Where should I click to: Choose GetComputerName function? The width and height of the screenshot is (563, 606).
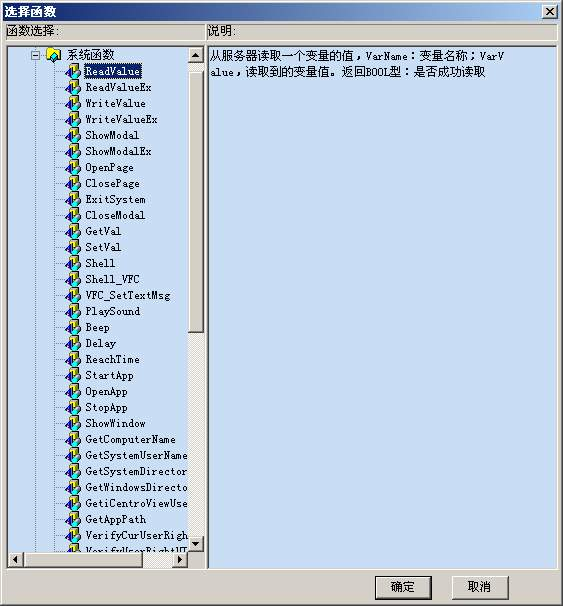[131, 439]
